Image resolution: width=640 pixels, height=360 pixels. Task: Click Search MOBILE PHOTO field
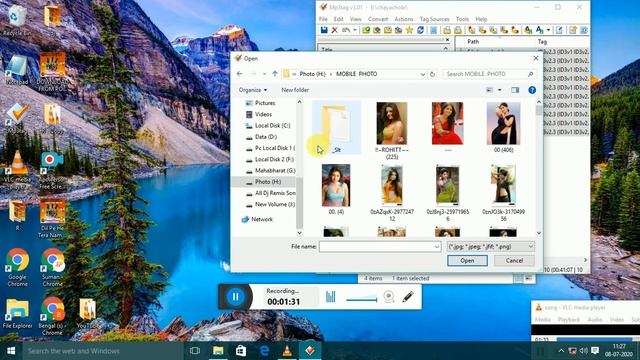pos(489,74)
